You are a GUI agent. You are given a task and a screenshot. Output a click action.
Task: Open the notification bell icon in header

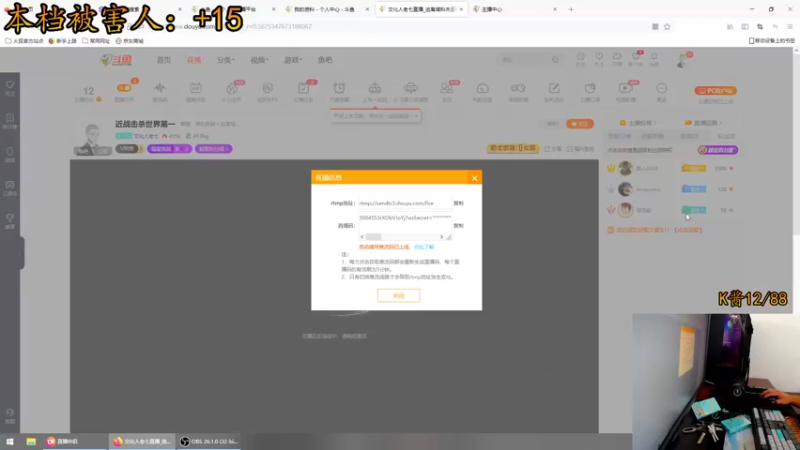tap(654, 57)
